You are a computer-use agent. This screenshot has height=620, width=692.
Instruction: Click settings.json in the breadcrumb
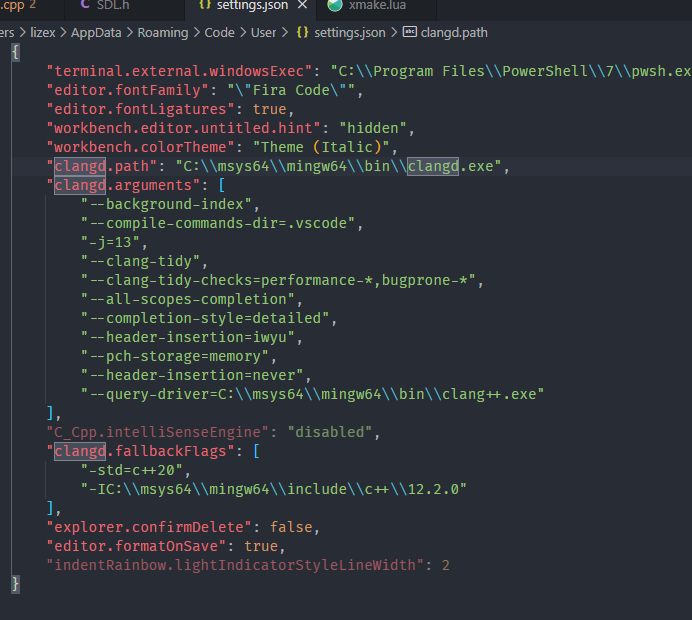350,33
